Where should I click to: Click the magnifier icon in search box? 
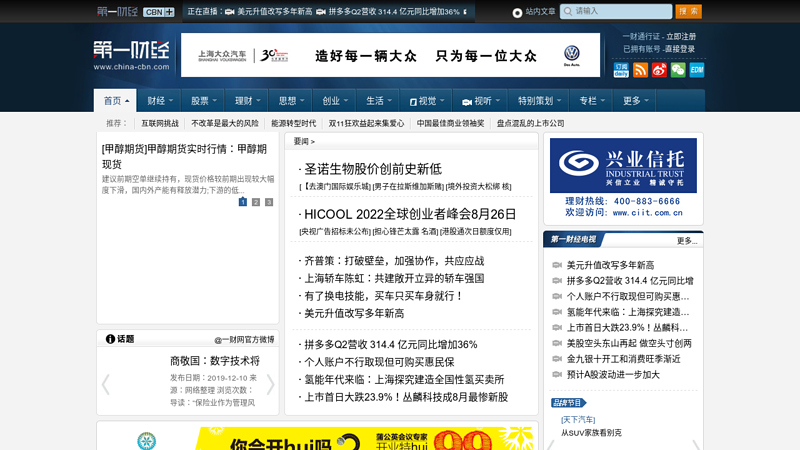point(568,11)
